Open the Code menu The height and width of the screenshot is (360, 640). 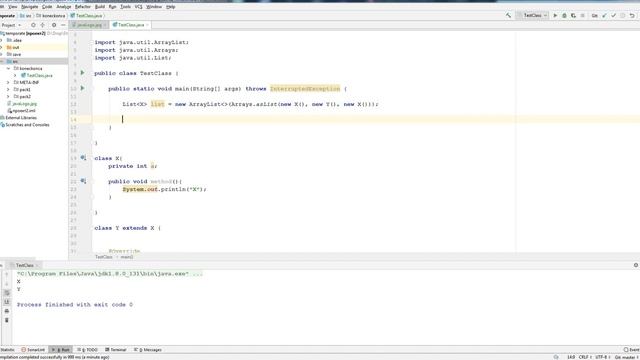[47, 7]
